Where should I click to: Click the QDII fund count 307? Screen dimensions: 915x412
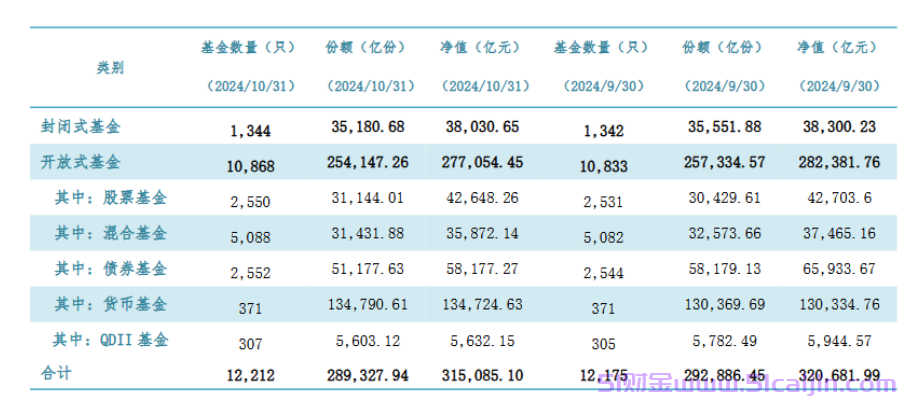pos(250,344)
